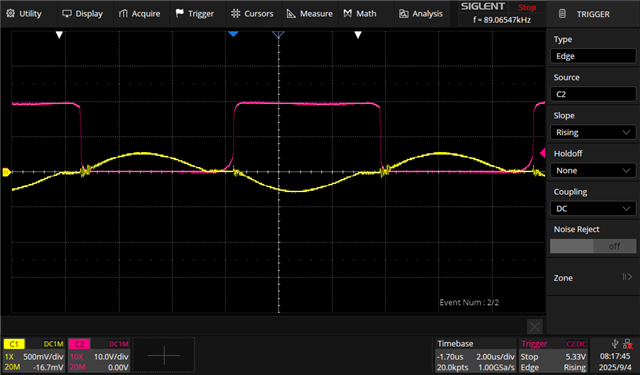This screenshot has width=640, height=375.
Task: Click the blue trigger position marker
Action: pyautogui.click(x=233, y=34)
